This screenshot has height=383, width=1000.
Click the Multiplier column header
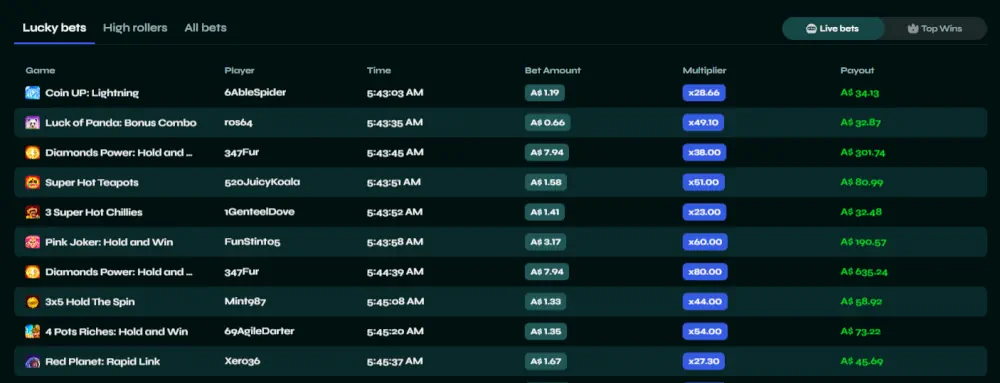[x=704, y=71]
